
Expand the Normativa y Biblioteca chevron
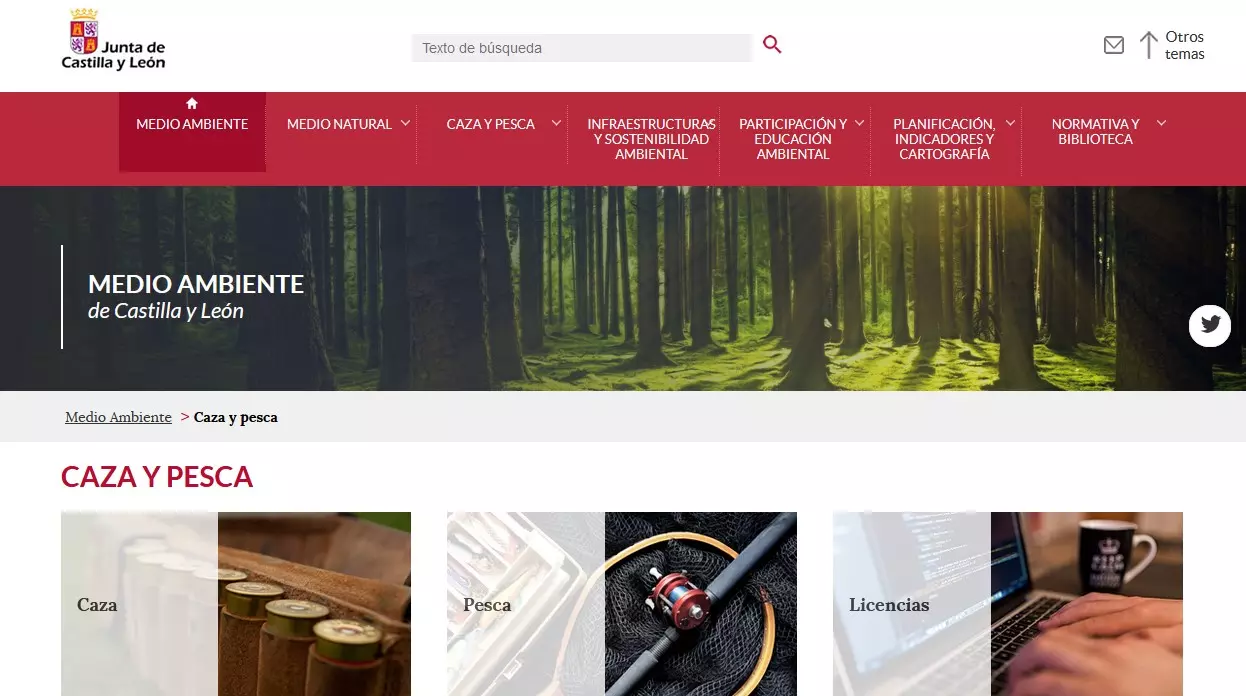(1161, 123)
